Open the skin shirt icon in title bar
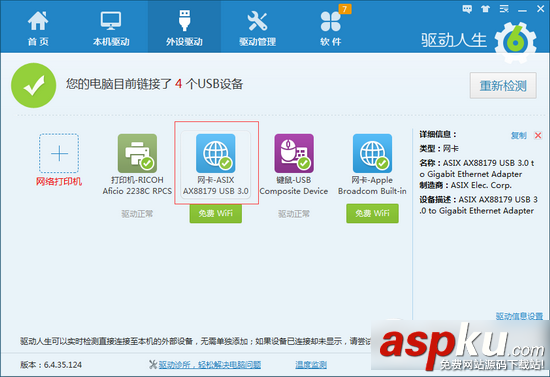Screen dimensions: 550x377 point(485,9)
